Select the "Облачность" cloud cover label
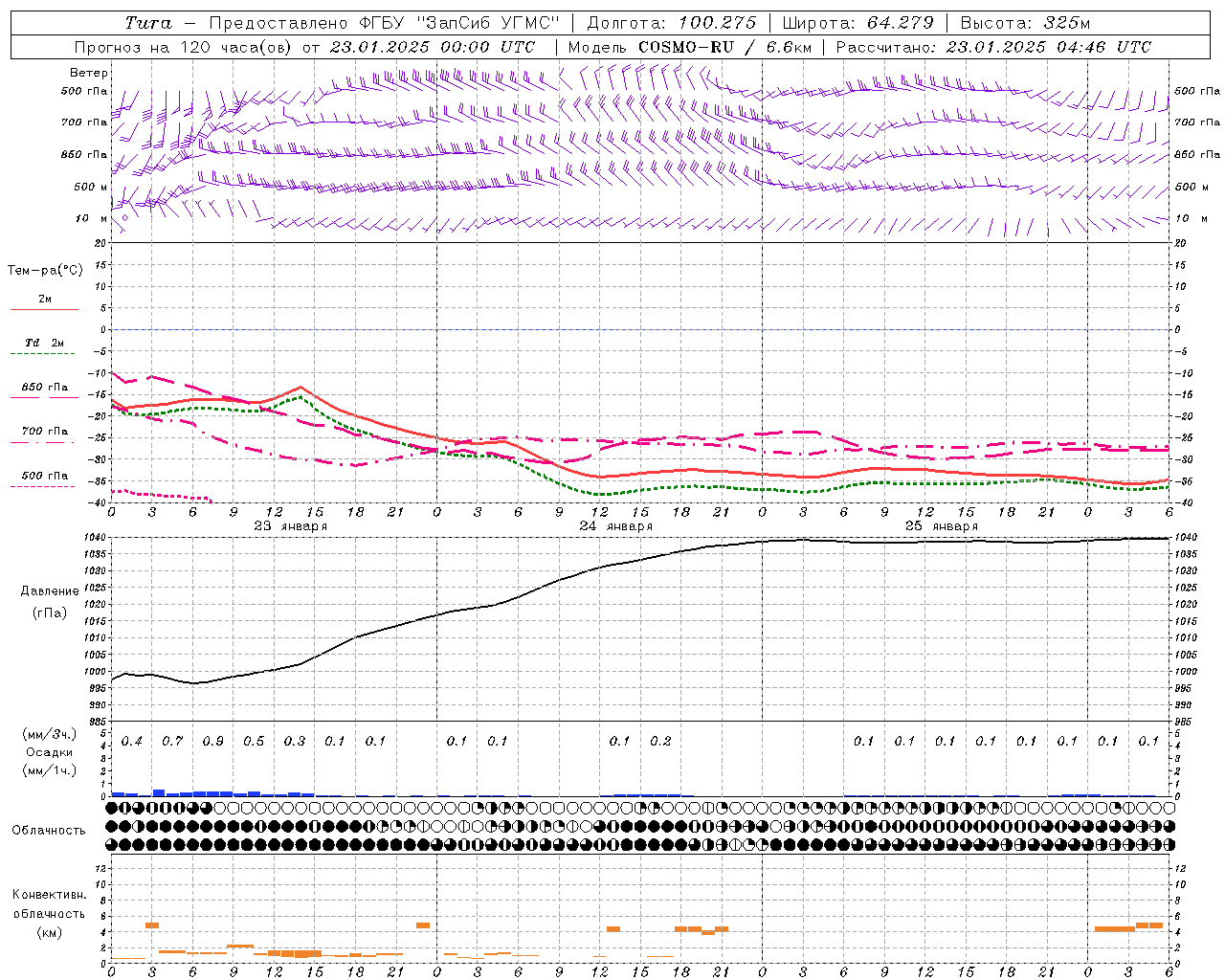This screenshot has width=1225, height=980. click(x=49, y=831)
